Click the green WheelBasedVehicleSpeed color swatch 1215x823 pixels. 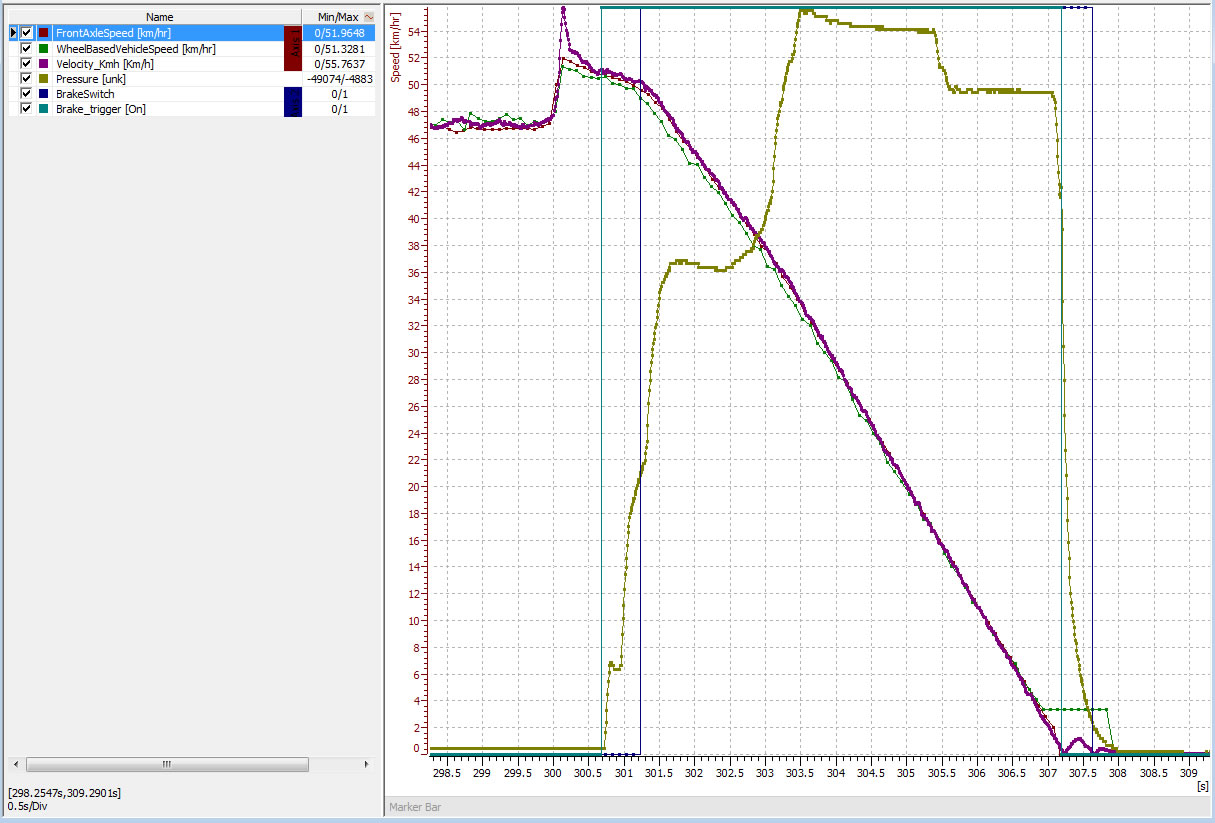[x=42, y=47]
